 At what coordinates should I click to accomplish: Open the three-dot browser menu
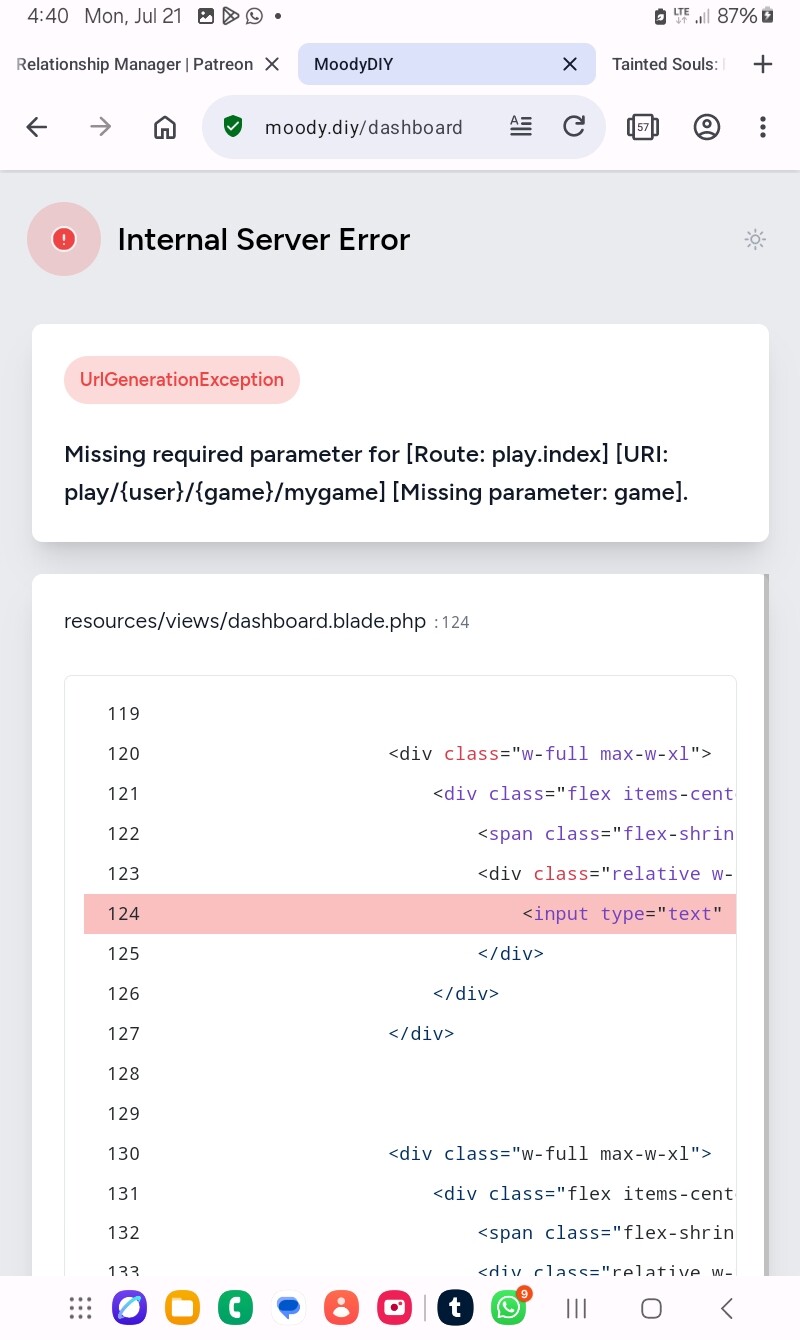coord(763,127)
